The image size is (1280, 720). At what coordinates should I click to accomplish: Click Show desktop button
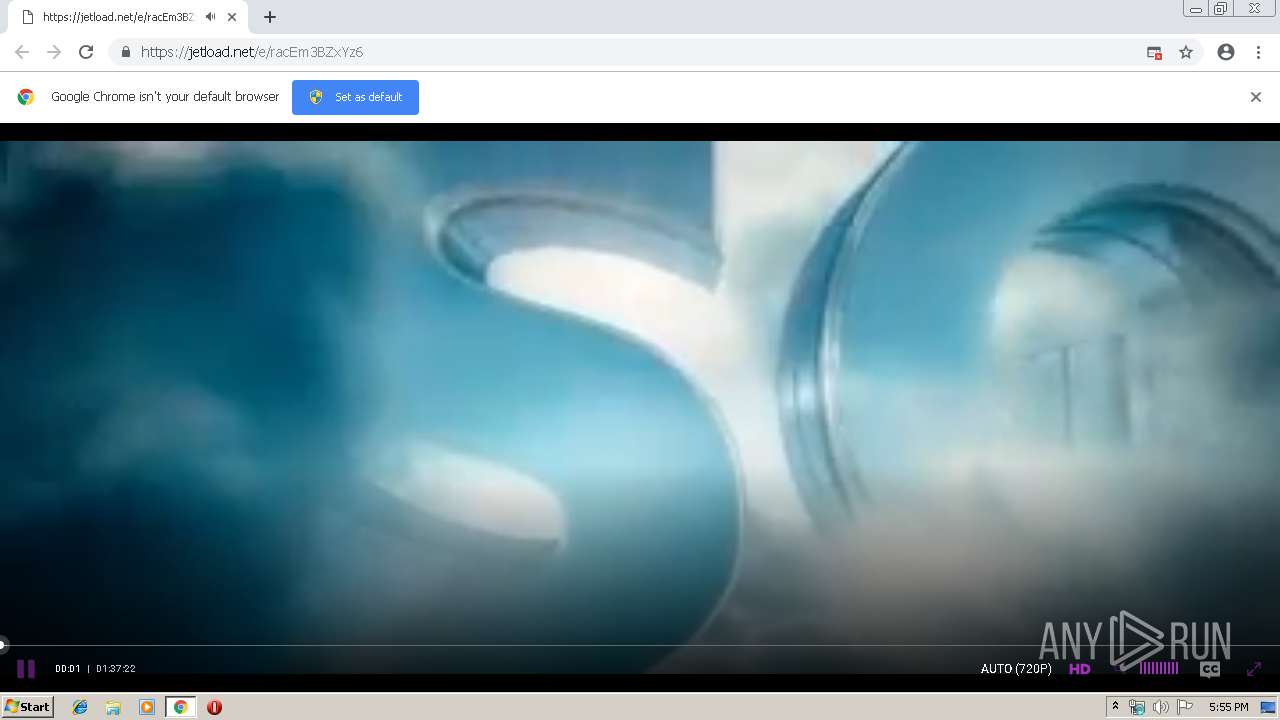[x=1269, y=707]
